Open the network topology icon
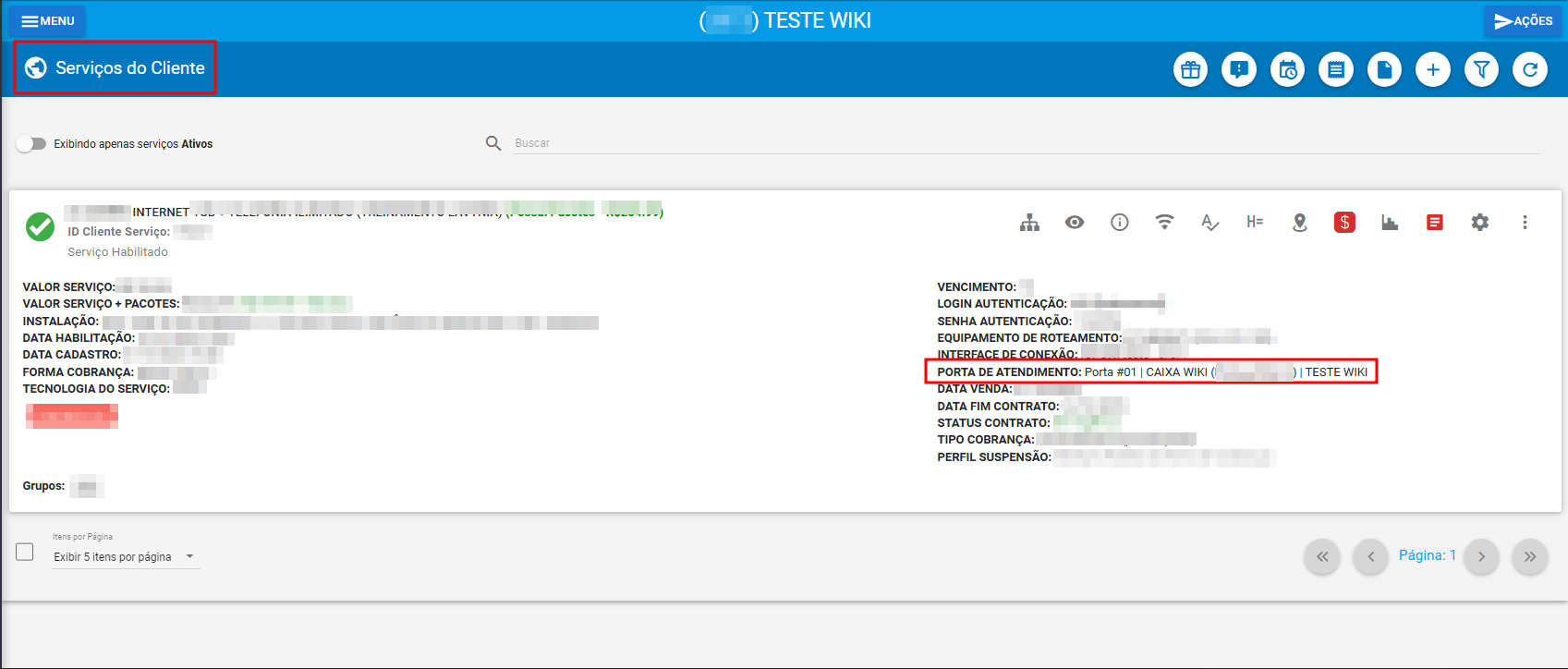Viewport: 1568px width, 669px height. [1029, 223]
